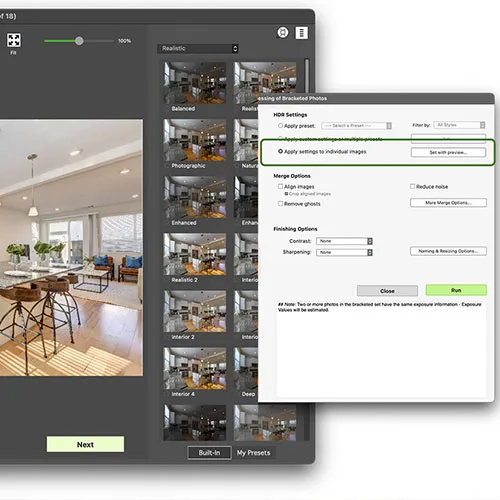Open the Select a Preset dropdown

click(x=356, y=126)
